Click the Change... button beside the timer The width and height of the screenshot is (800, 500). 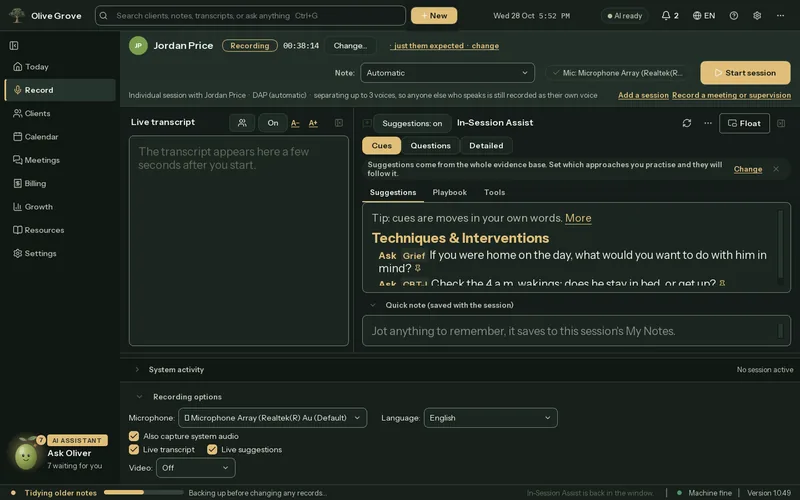pyautogui.click(x=350, y=45)
